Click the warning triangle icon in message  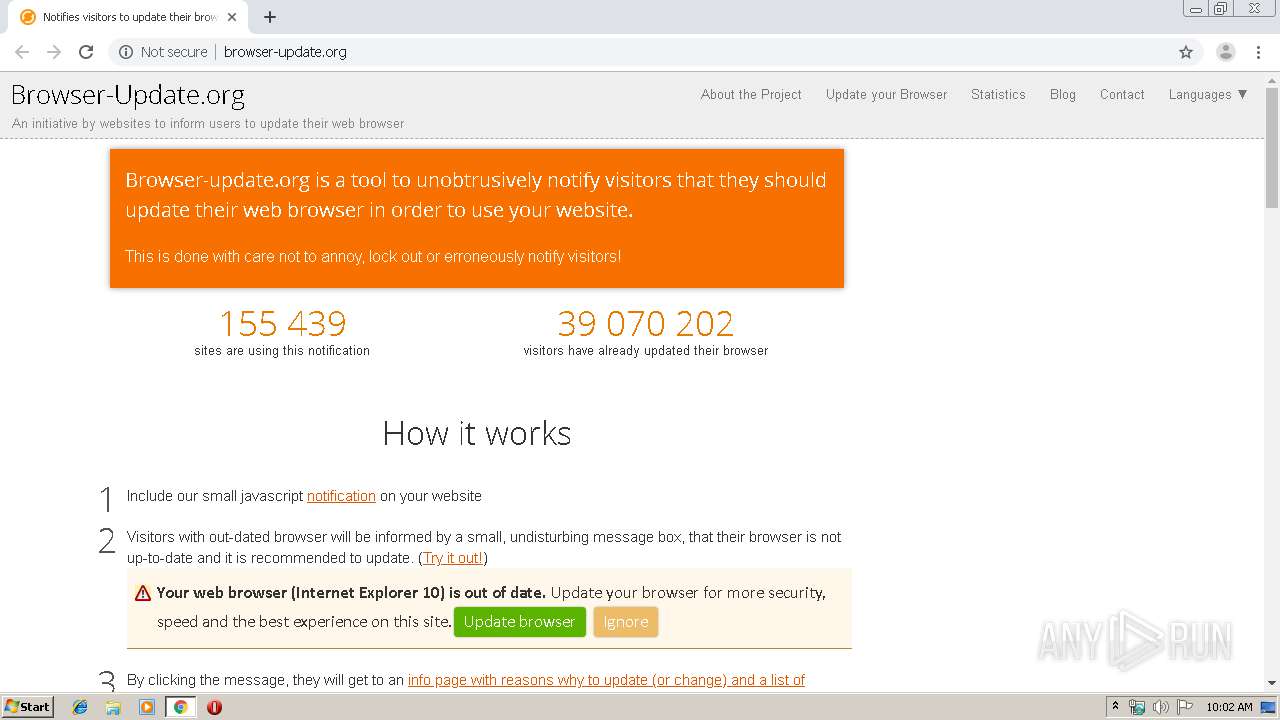point(143,594)
